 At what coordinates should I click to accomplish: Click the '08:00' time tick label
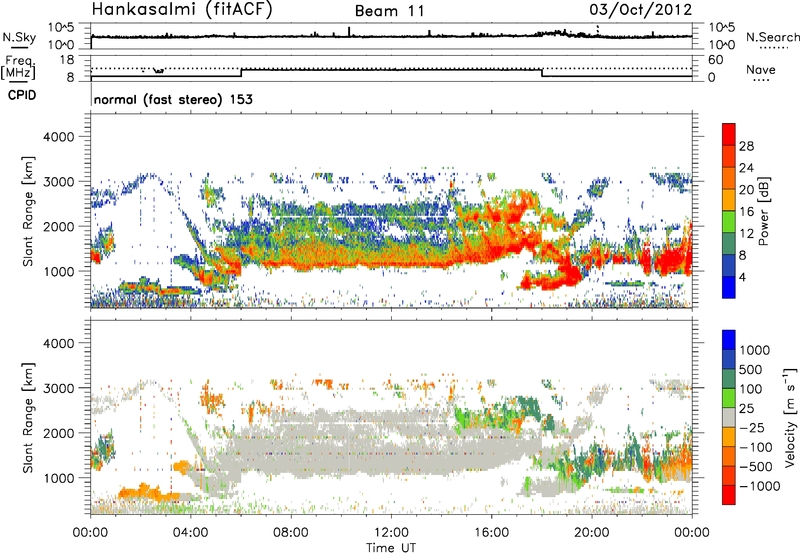(291, 533)
